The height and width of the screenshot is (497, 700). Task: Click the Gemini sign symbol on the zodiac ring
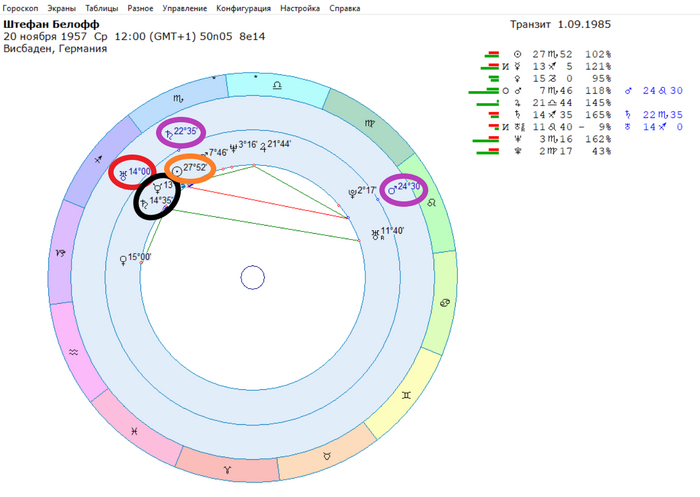coord(406,395)
